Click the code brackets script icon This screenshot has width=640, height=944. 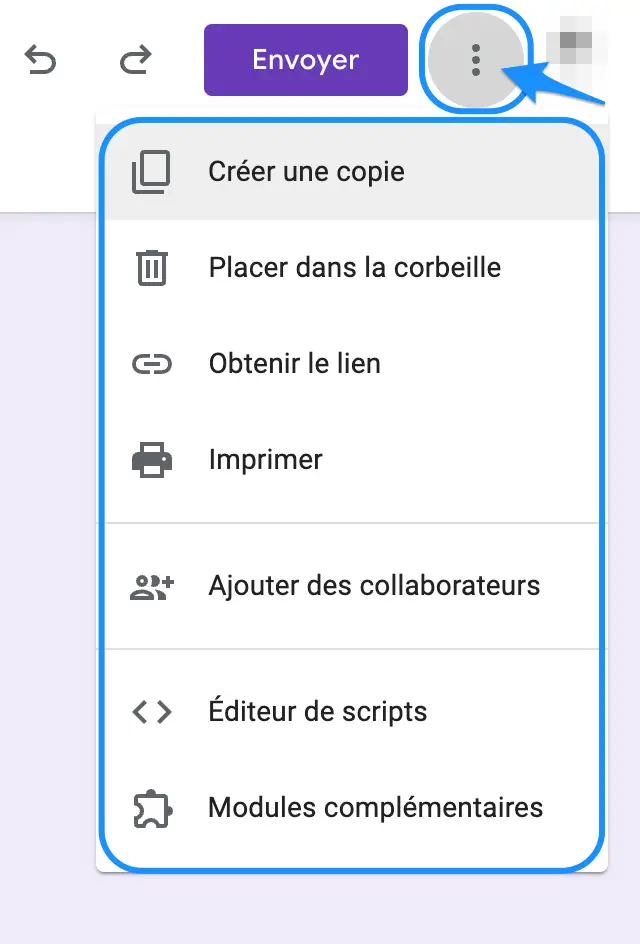(152, 712)
